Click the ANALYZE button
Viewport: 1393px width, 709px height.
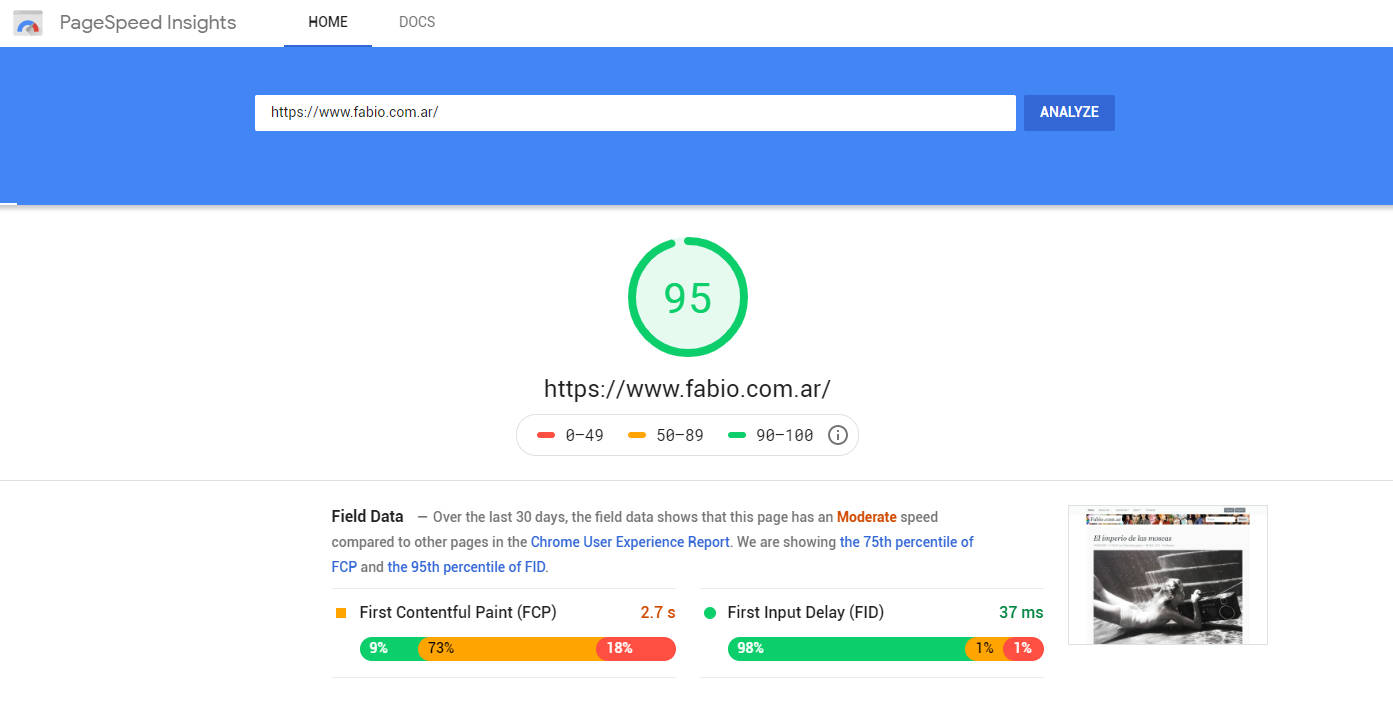[1069, 112]
